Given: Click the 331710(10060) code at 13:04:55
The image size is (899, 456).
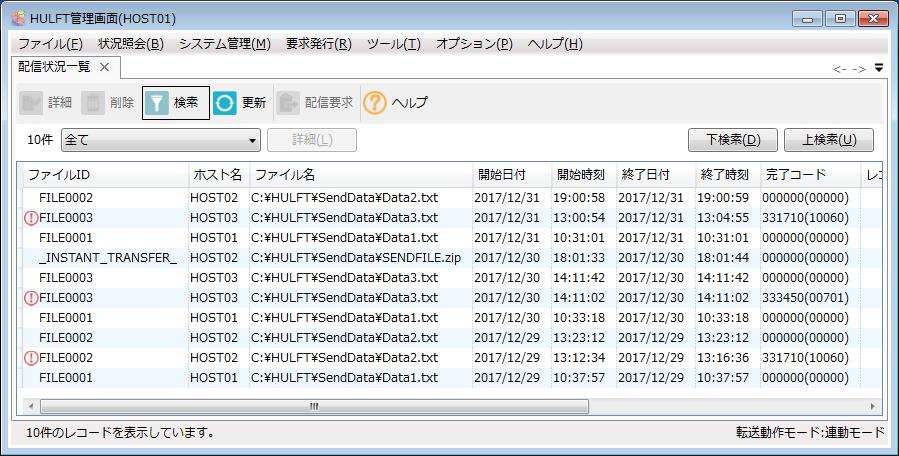Looking at the screenshot, I should (x=806, y=218).
